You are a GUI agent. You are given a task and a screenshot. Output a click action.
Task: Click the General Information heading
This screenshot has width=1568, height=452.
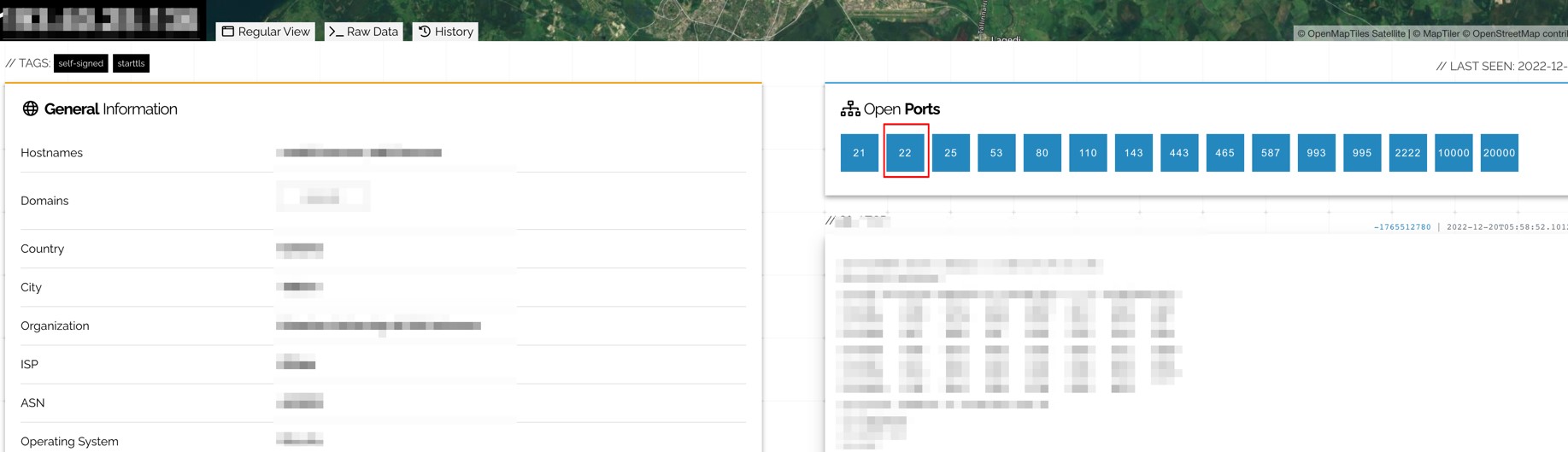pos(110,109)
